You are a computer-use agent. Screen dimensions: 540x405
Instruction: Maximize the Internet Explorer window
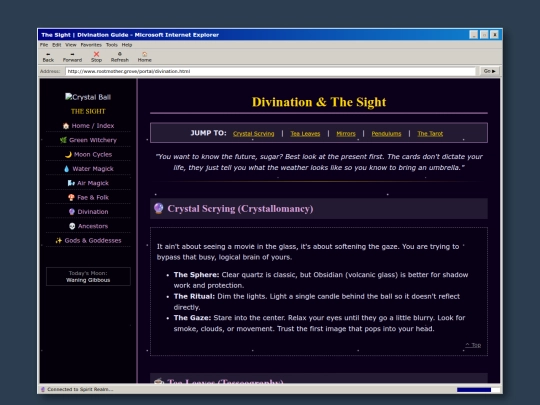(x=484, y=35)
